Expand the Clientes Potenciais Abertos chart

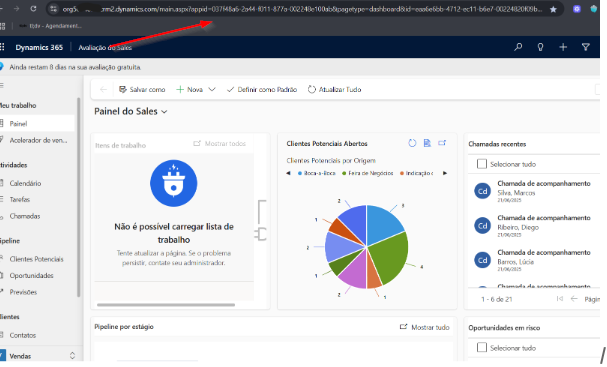(x=442, y=143)
